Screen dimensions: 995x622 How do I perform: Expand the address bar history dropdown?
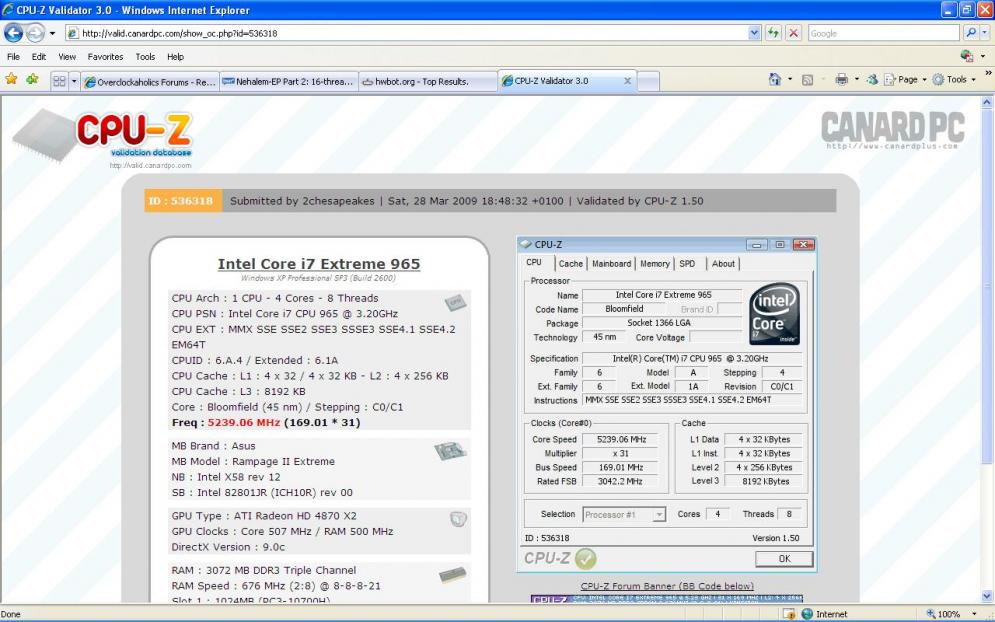754,33
